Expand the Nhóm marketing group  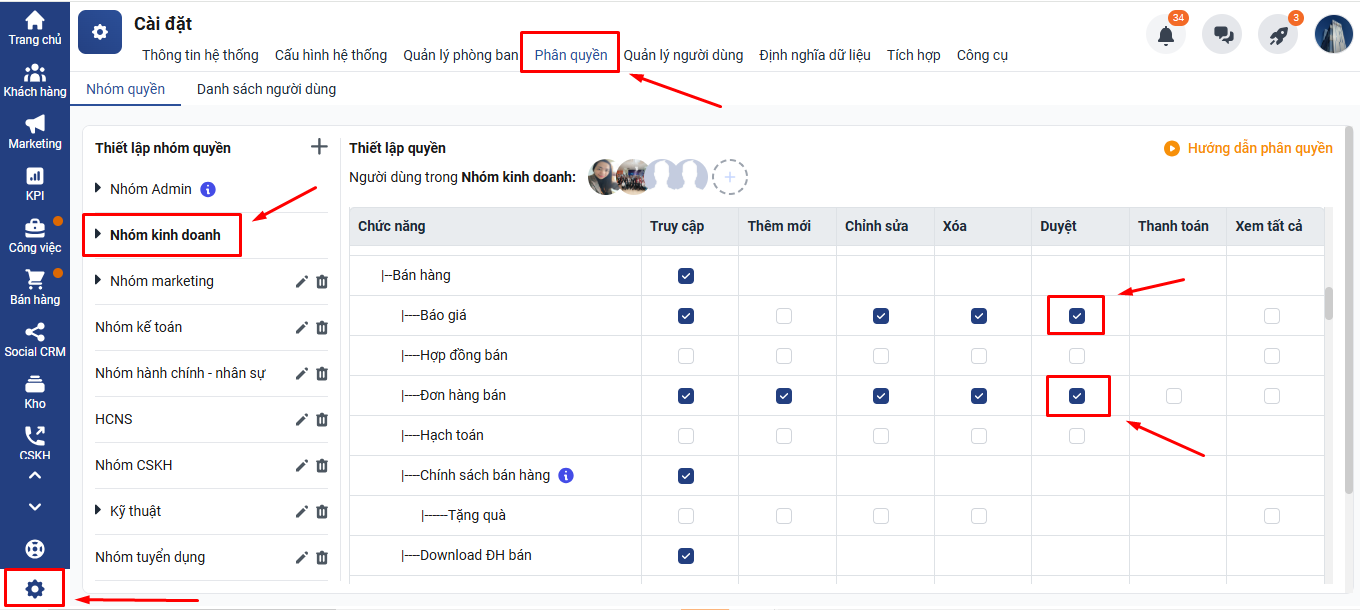point(98,281)
